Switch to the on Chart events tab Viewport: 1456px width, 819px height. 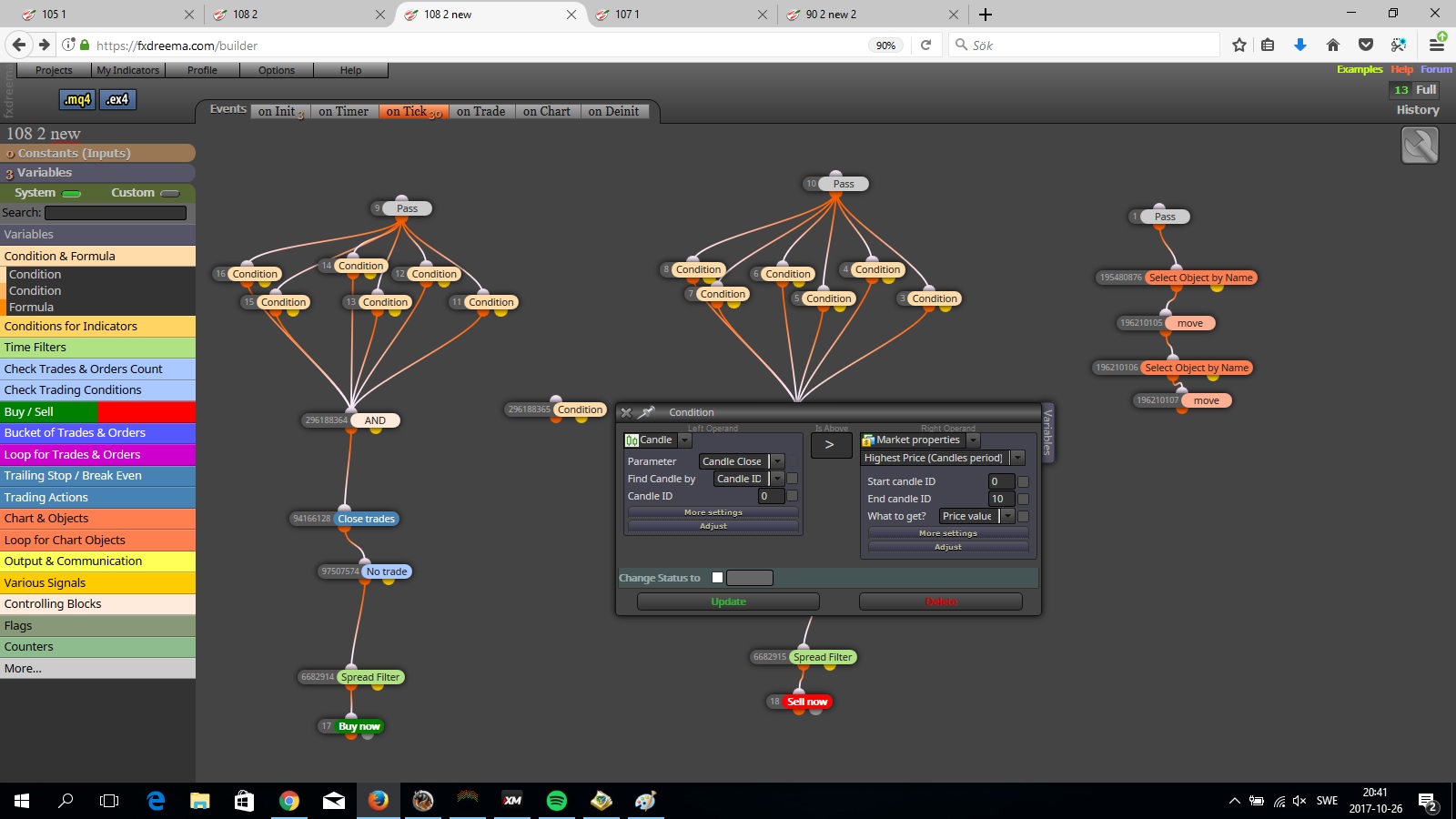[547, 111]
